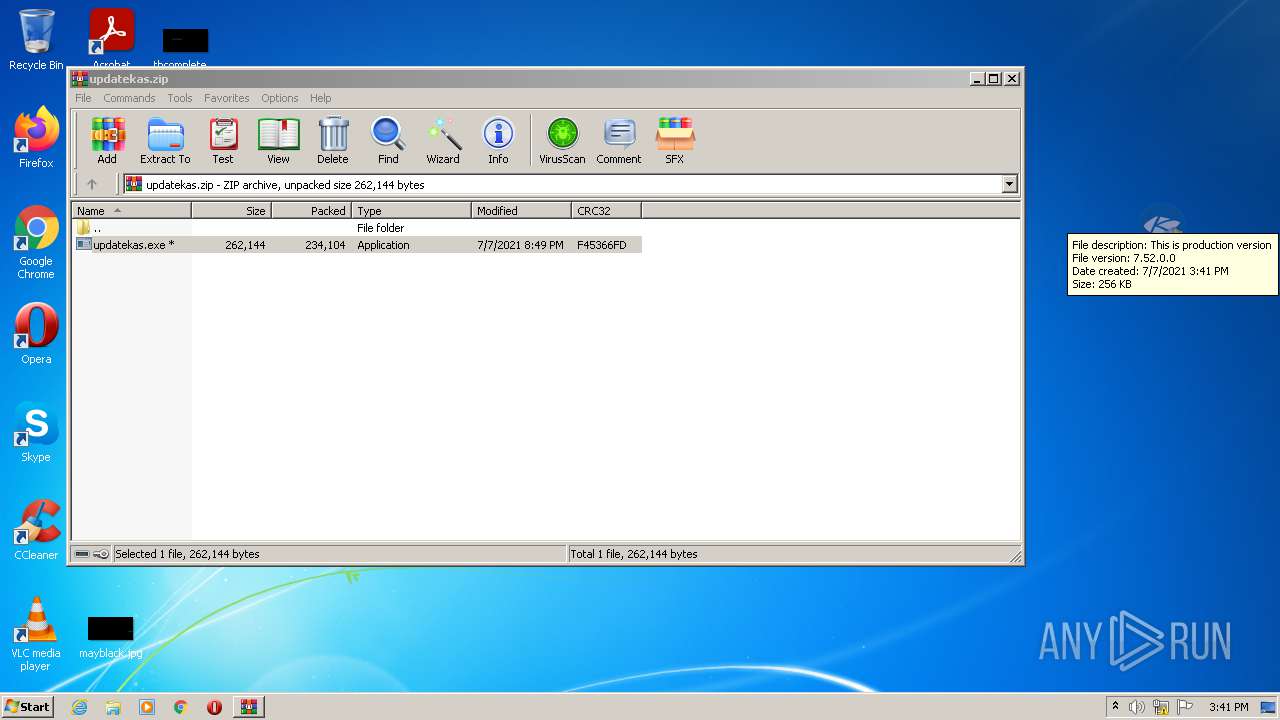Click the Add toolbar icon

click(107, 140)
